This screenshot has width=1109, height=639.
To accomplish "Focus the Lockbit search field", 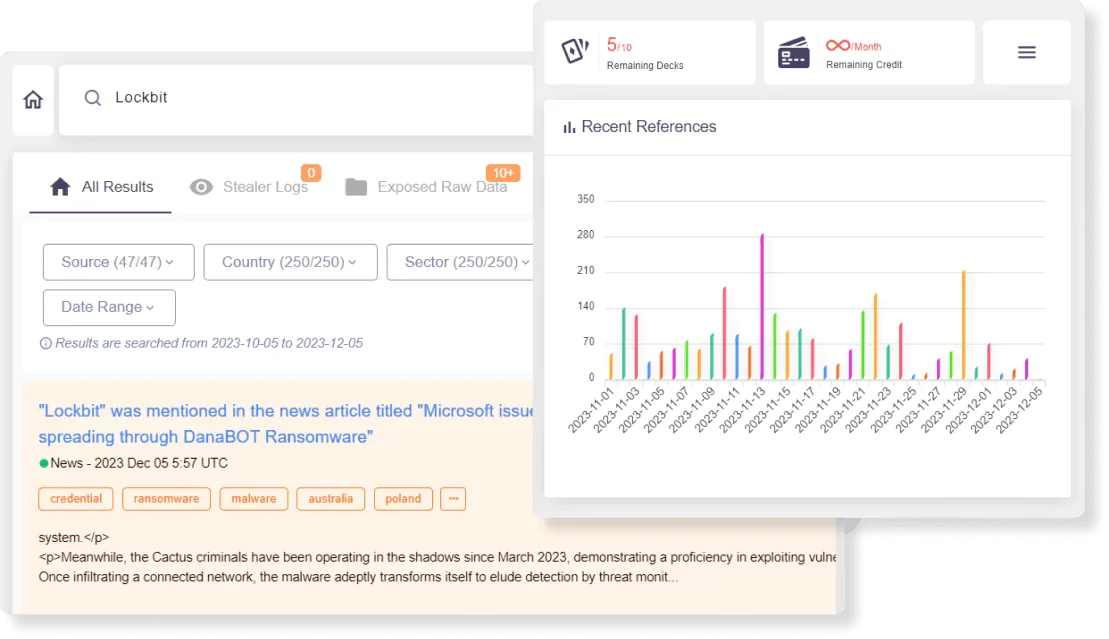I will [x=296, y=99].
